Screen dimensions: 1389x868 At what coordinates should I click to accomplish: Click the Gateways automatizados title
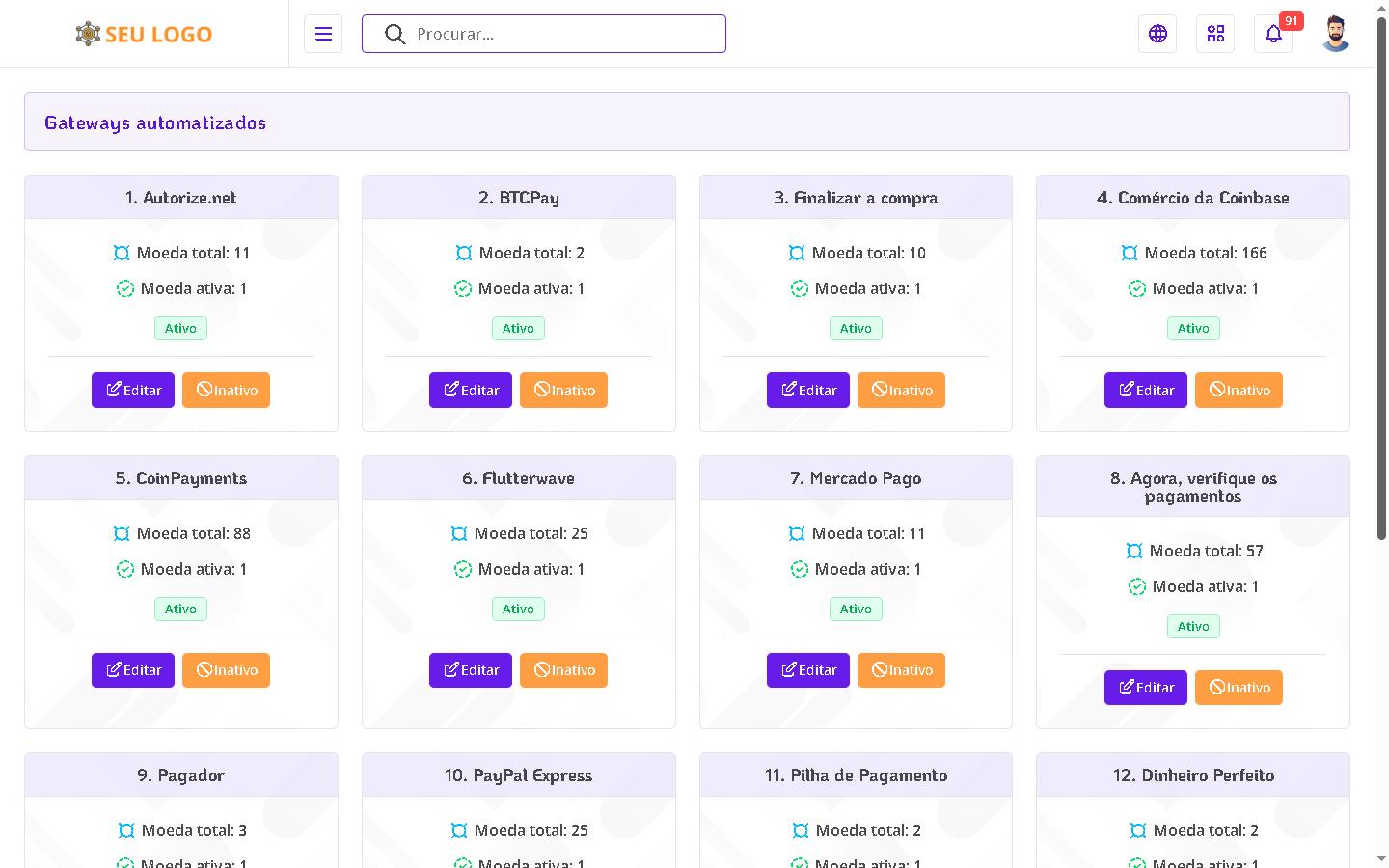point(155,122)
